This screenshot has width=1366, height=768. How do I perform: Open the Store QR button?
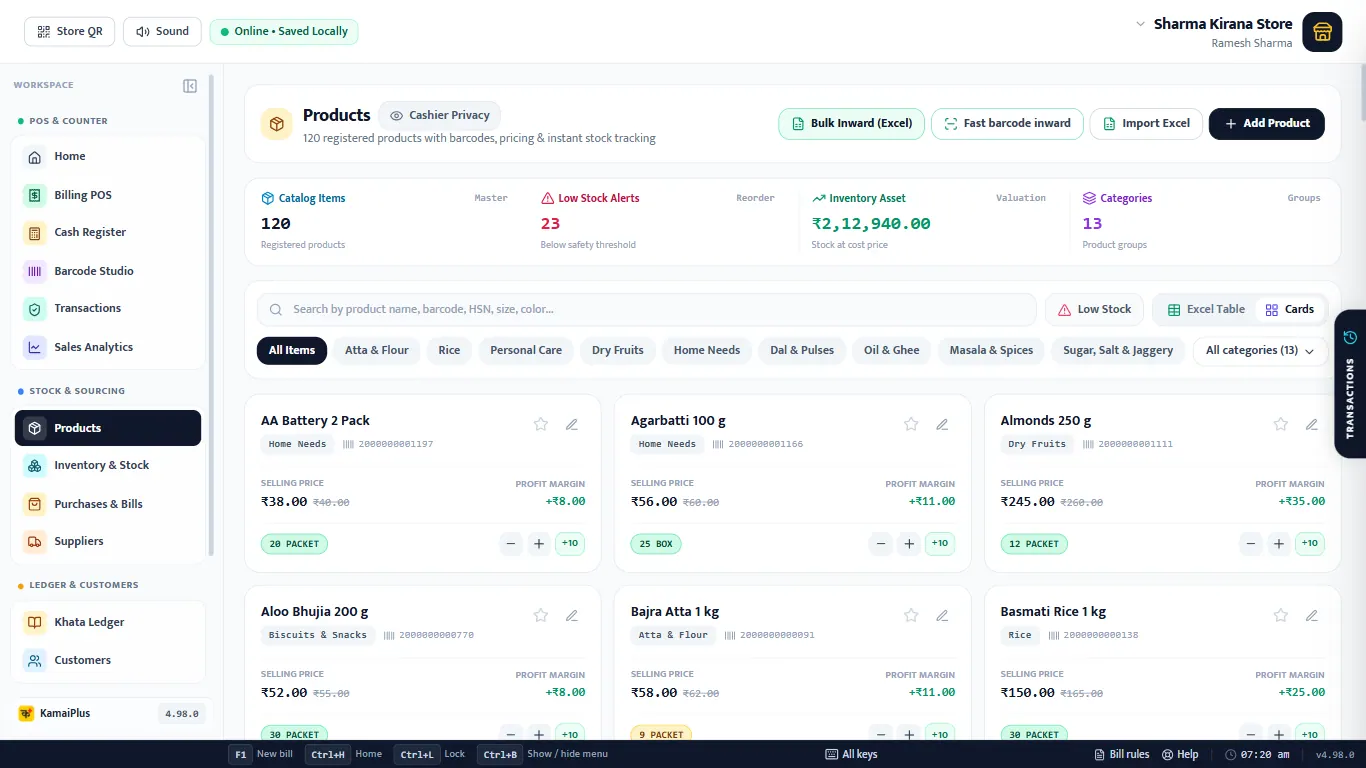pos(70,31)
